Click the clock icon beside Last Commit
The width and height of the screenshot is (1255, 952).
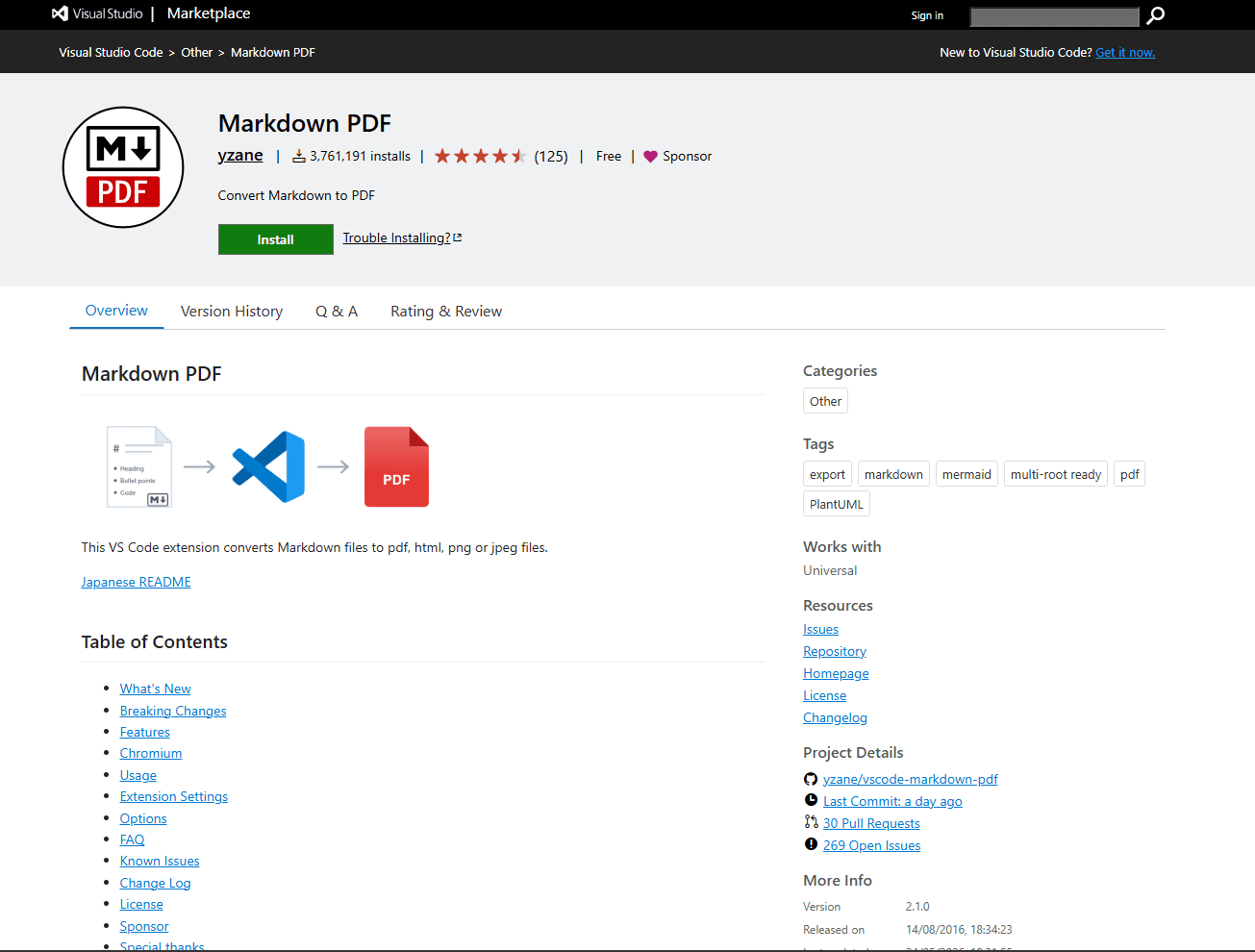pos(811,800)
